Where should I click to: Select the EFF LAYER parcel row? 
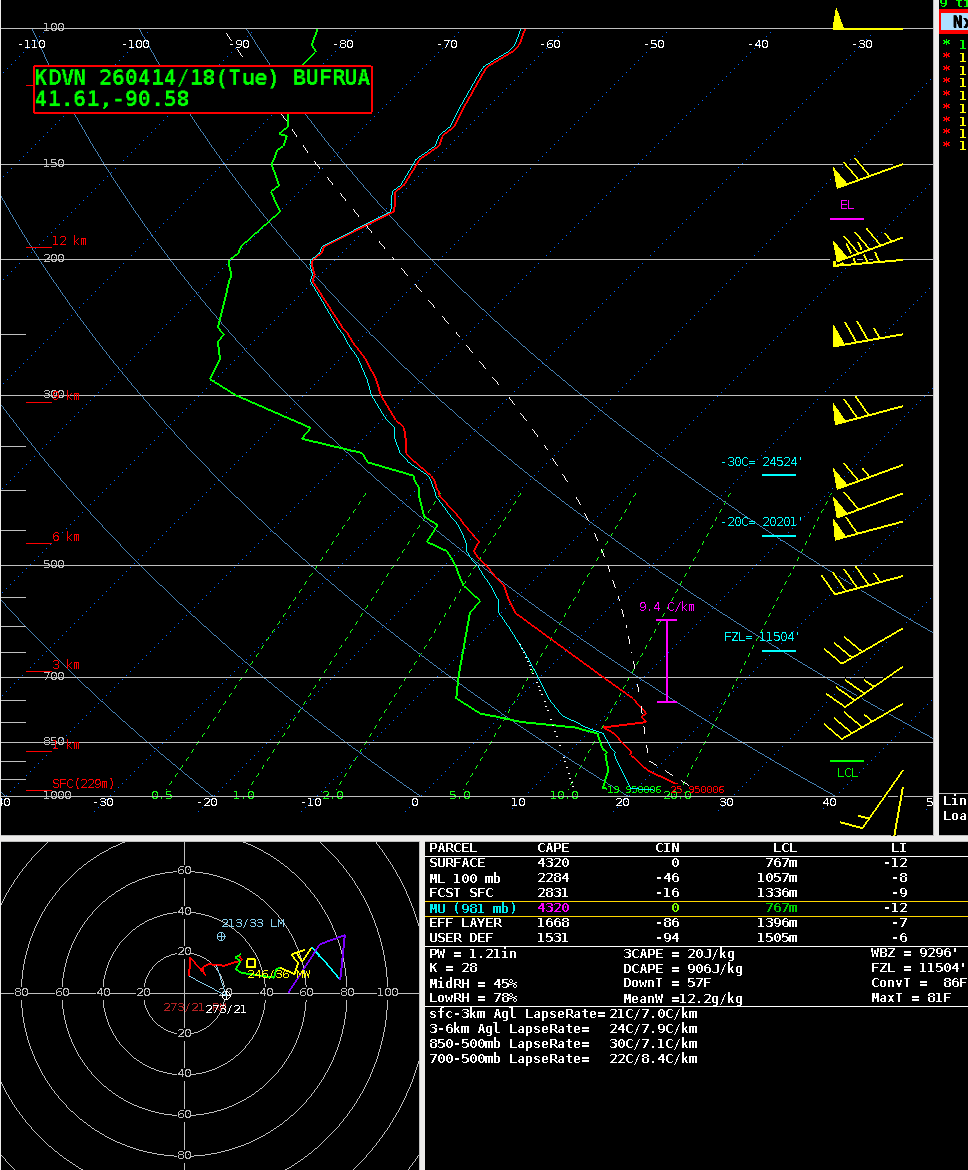click(696, 923)
